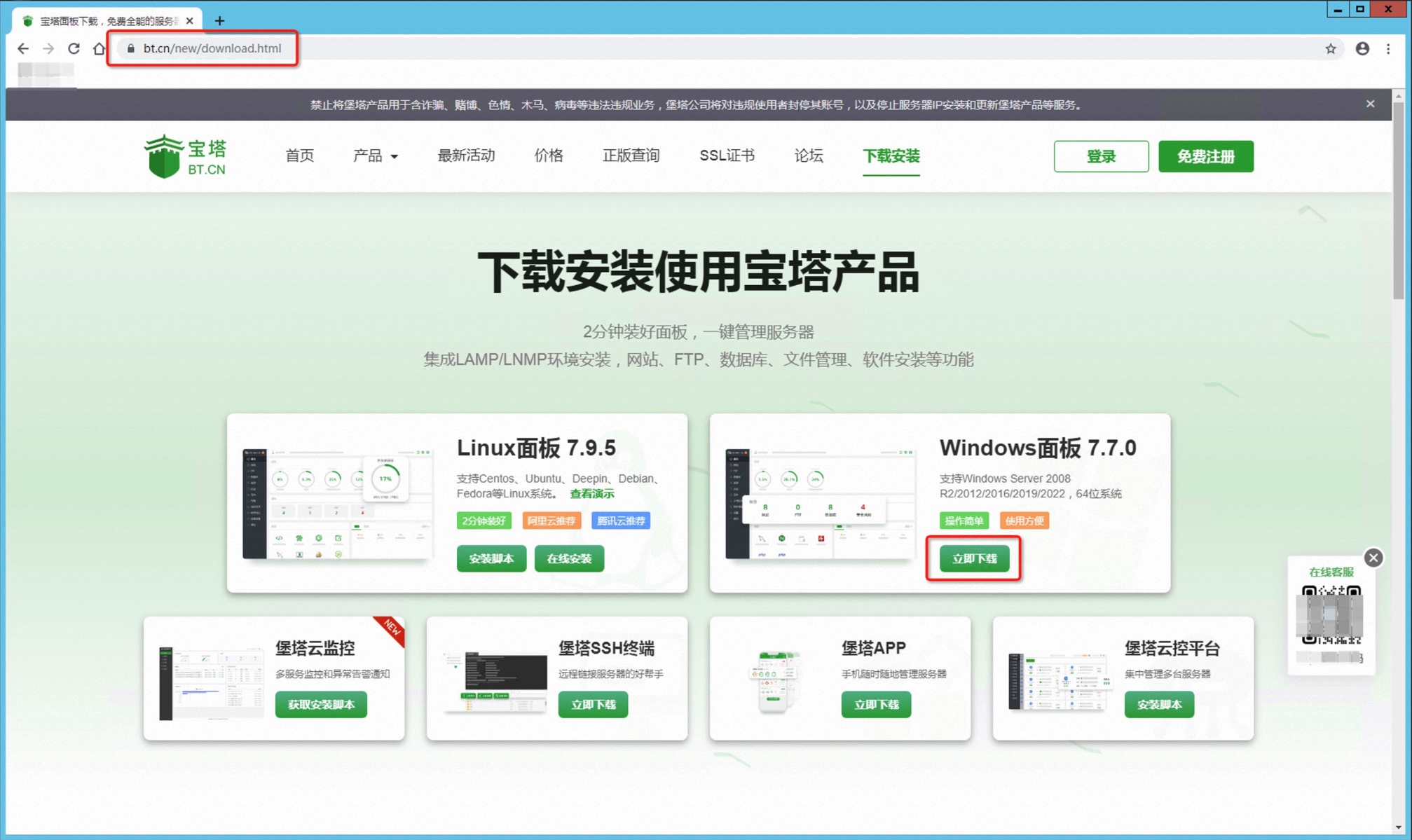Viewport: 1412px width, 840px height.
Task: Click the 登录 button
Action: (1101, 156)
